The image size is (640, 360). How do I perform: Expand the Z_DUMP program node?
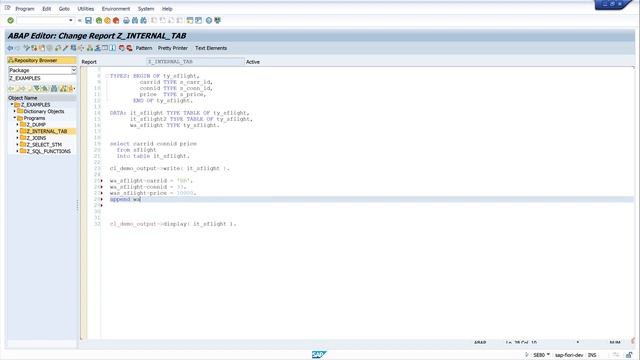coord(18,124)
